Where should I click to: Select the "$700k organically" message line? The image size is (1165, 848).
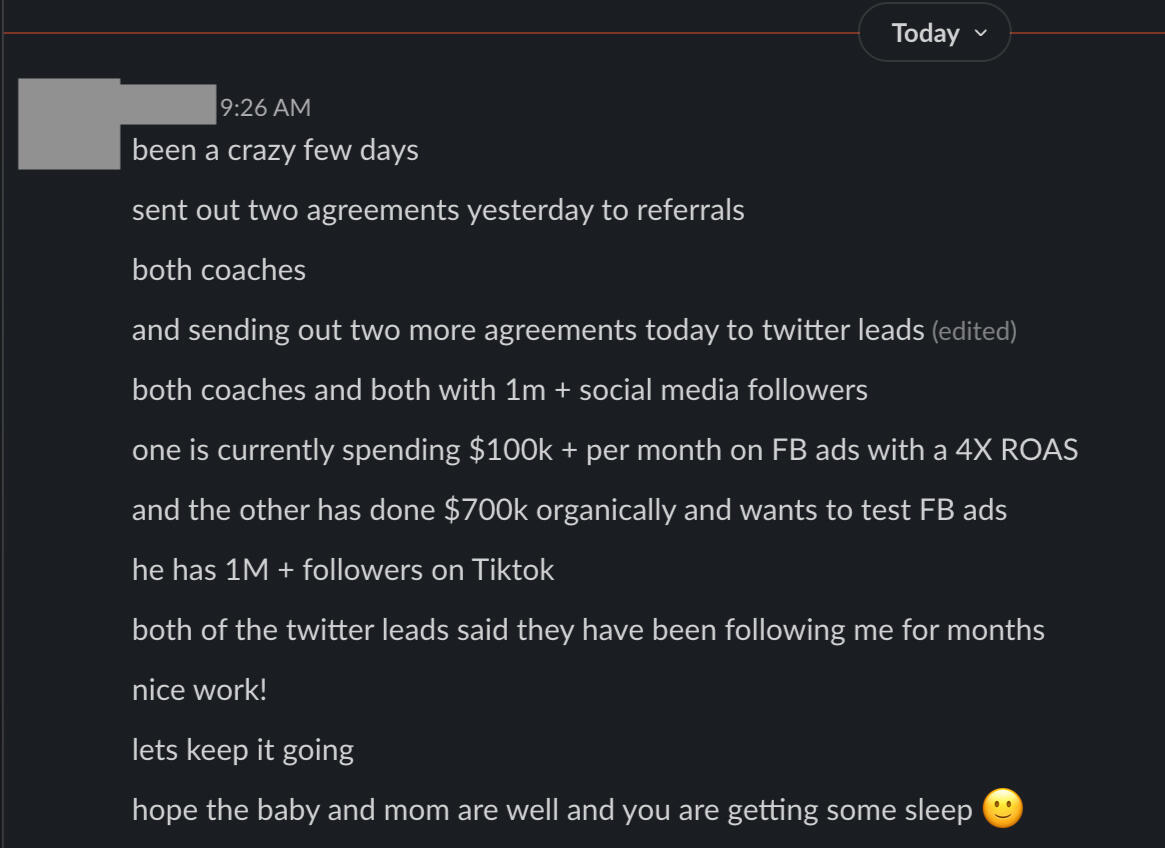(x=569, y=510)
